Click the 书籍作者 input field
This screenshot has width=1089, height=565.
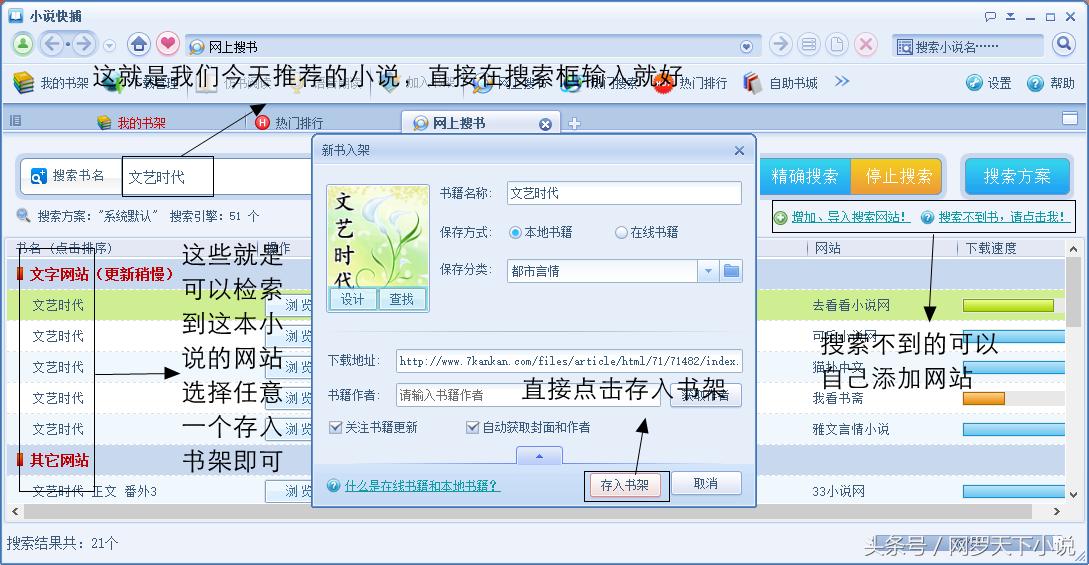click(x=528, y=395)
